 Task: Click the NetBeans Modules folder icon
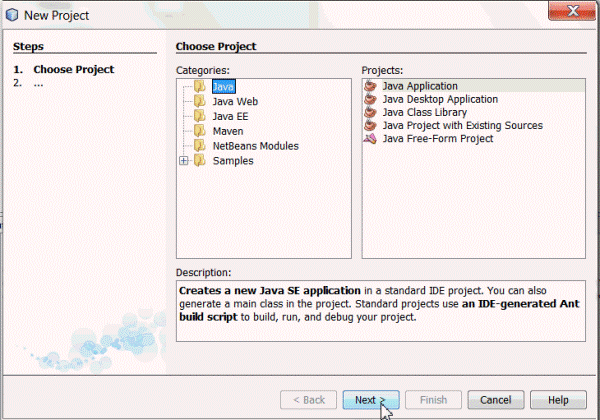[200, 146]
